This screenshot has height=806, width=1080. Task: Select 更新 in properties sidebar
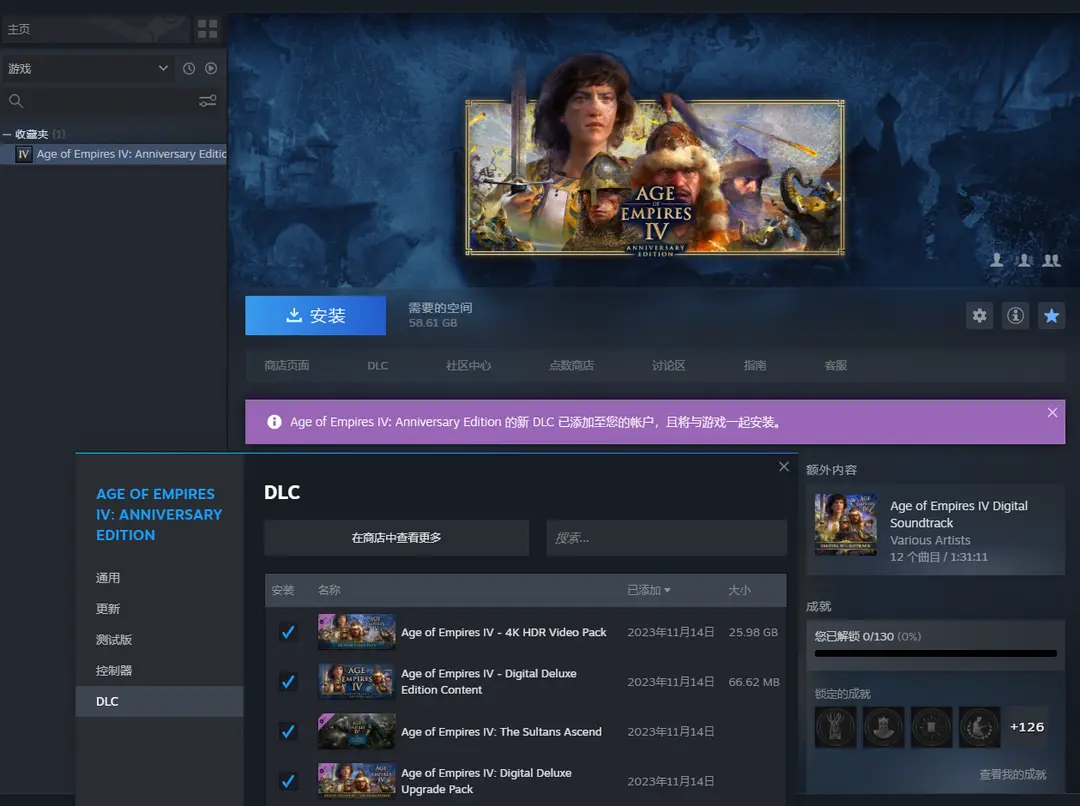(x=159, y=609)
